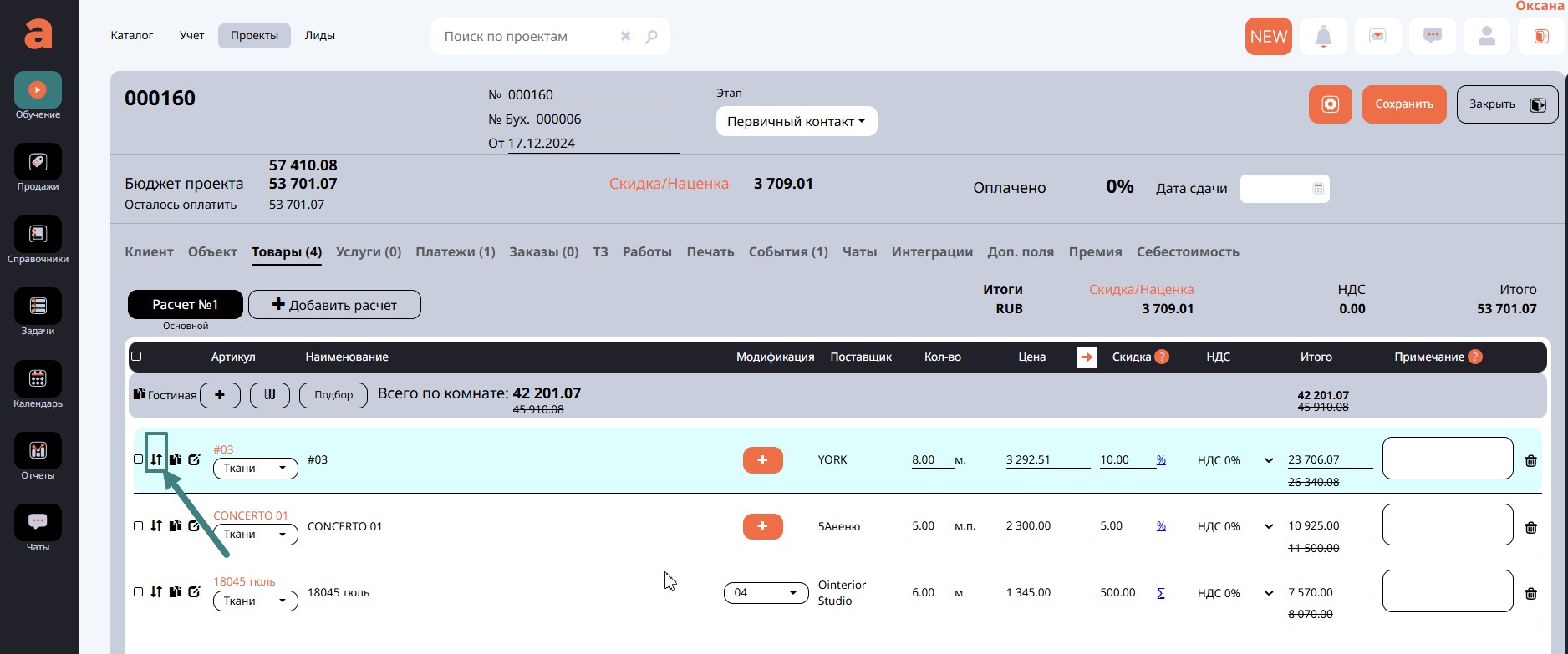Toggle the select-all checkbox in table header
This screenshot has width=1568, height=654.
tap(136, 357)
